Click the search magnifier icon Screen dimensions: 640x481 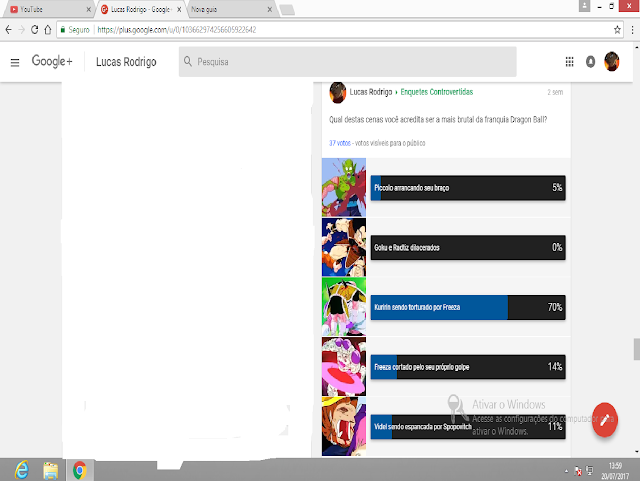click(188, 62)
